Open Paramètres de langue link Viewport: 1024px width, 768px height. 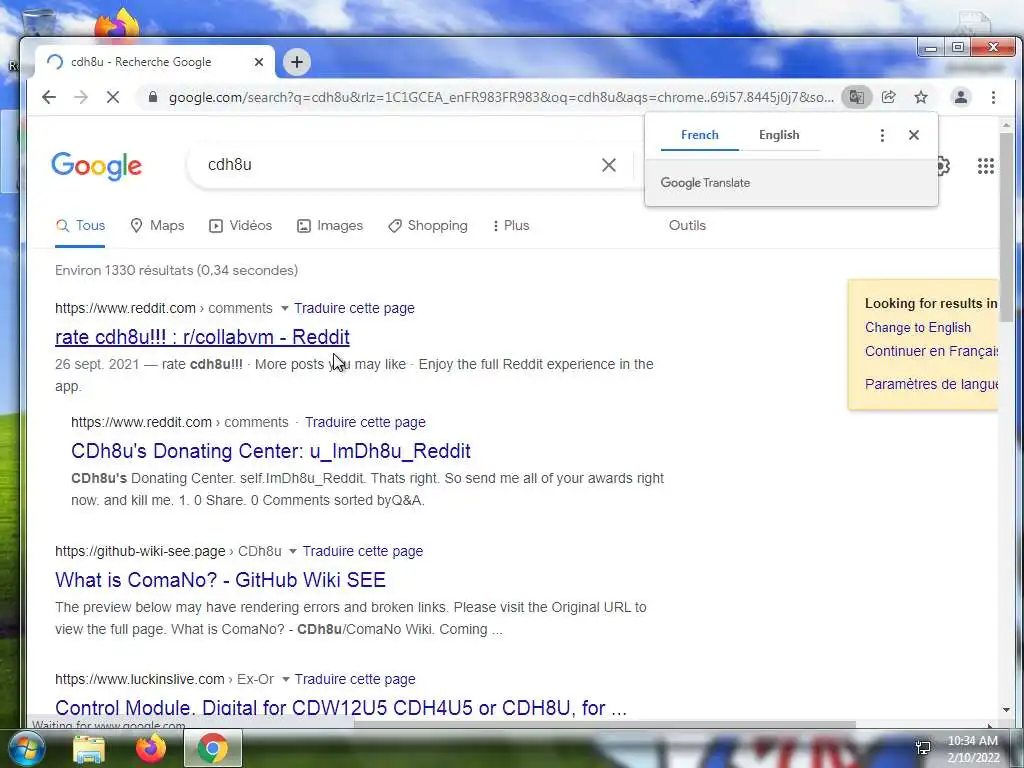[x=931, y=384]
